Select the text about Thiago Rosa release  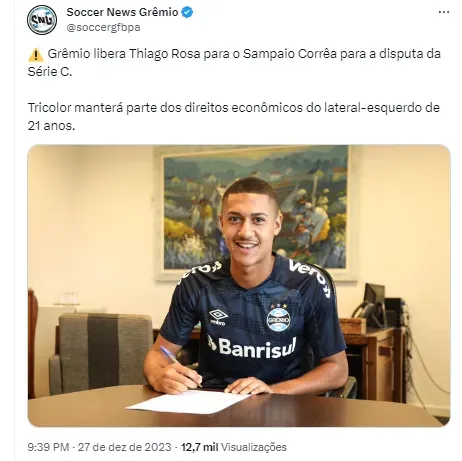234,63
